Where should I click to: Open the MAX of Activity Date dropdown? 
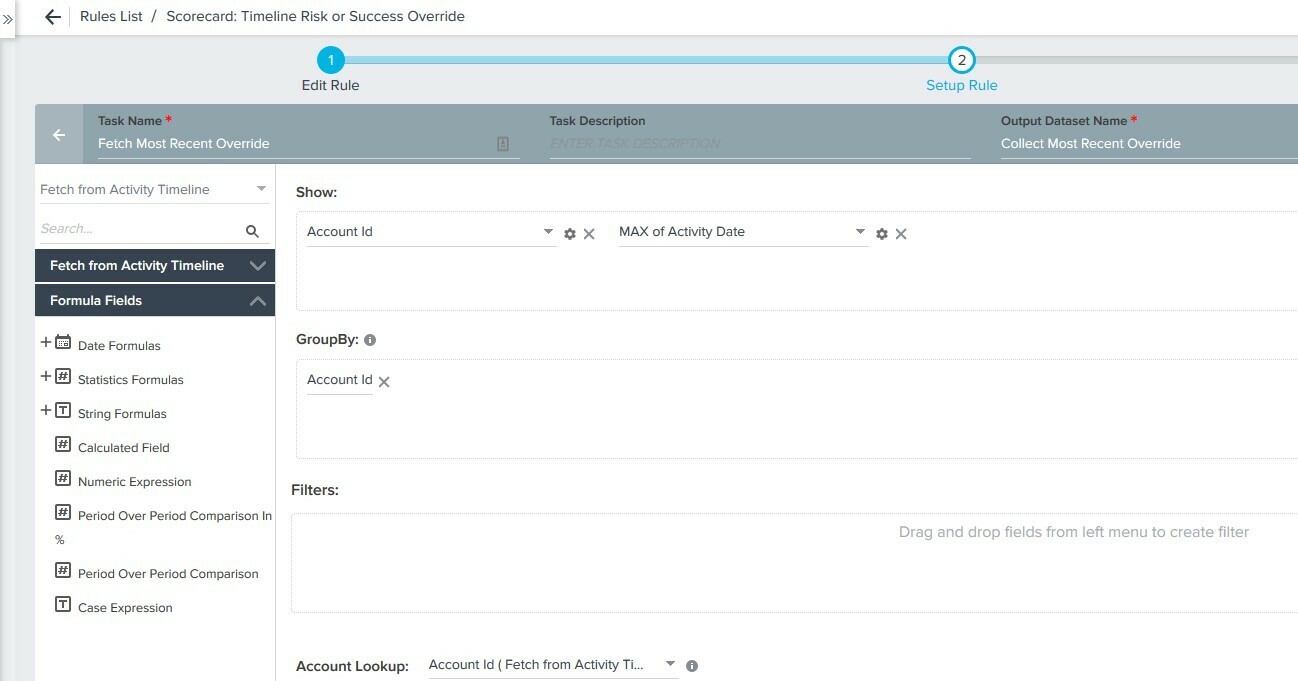coord(743,232)
